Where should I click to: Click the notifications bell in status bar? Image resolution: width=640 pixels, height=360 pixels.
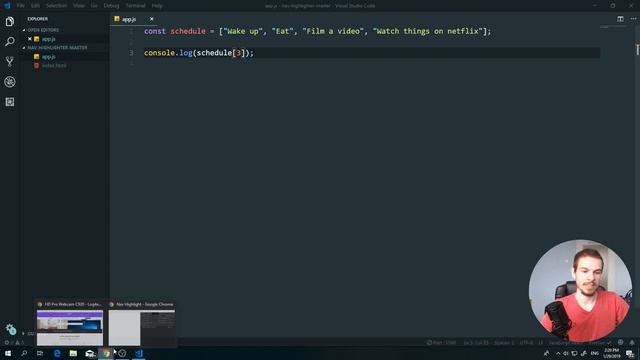point(632,342)
